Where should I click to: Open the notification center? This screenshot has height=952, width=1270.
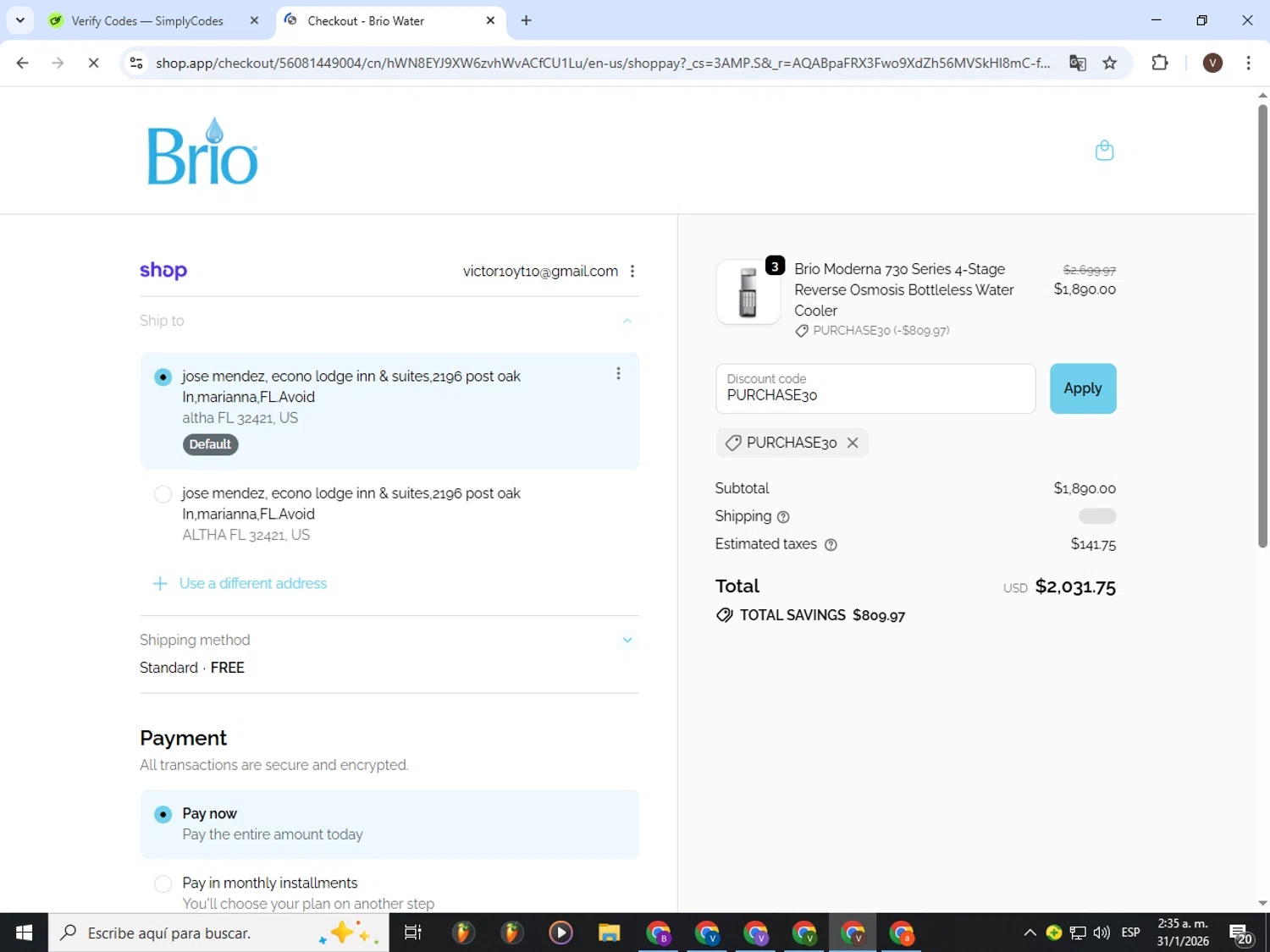click(x=1241, y=933)
